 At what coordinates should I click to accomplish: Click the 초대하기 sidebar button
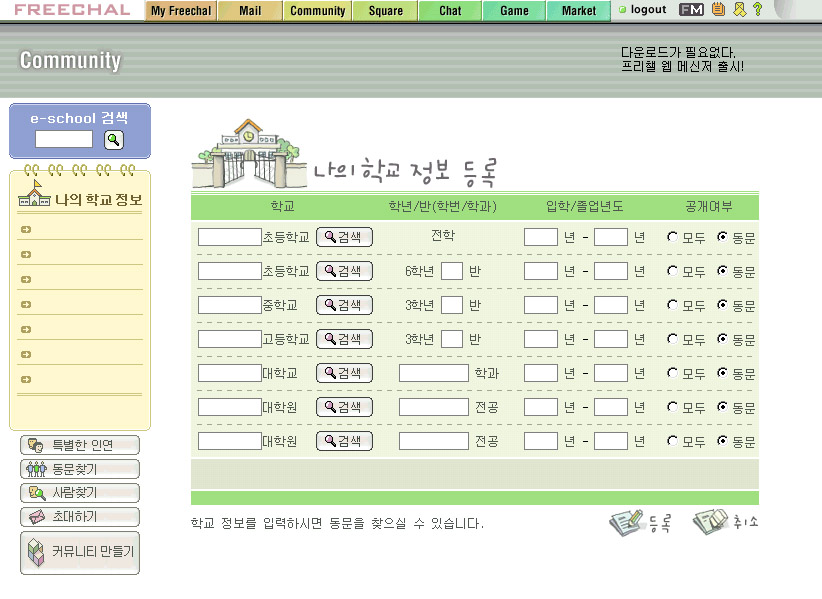point(80,517)
